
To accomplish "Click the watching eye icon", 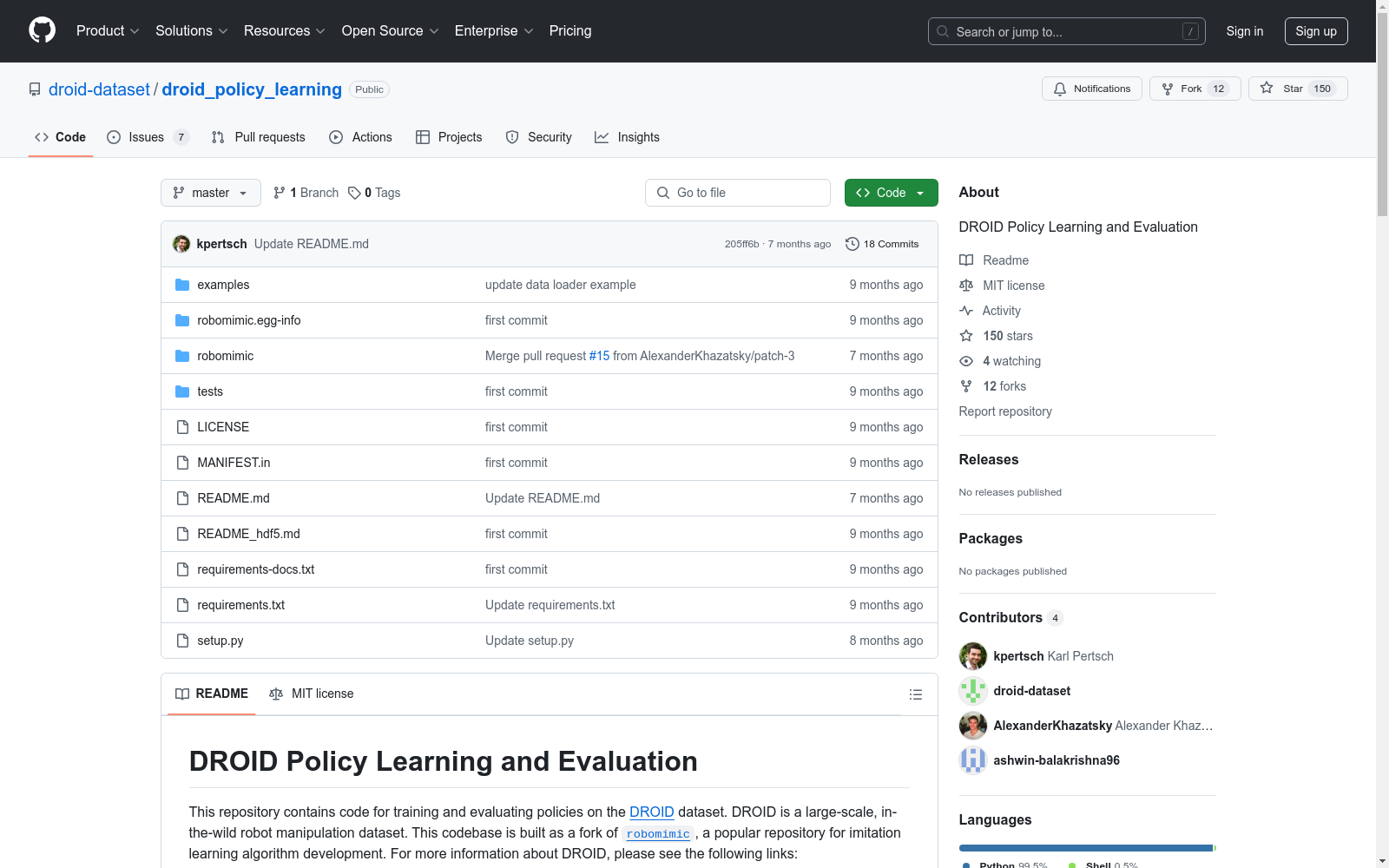I will click(966, 361).
